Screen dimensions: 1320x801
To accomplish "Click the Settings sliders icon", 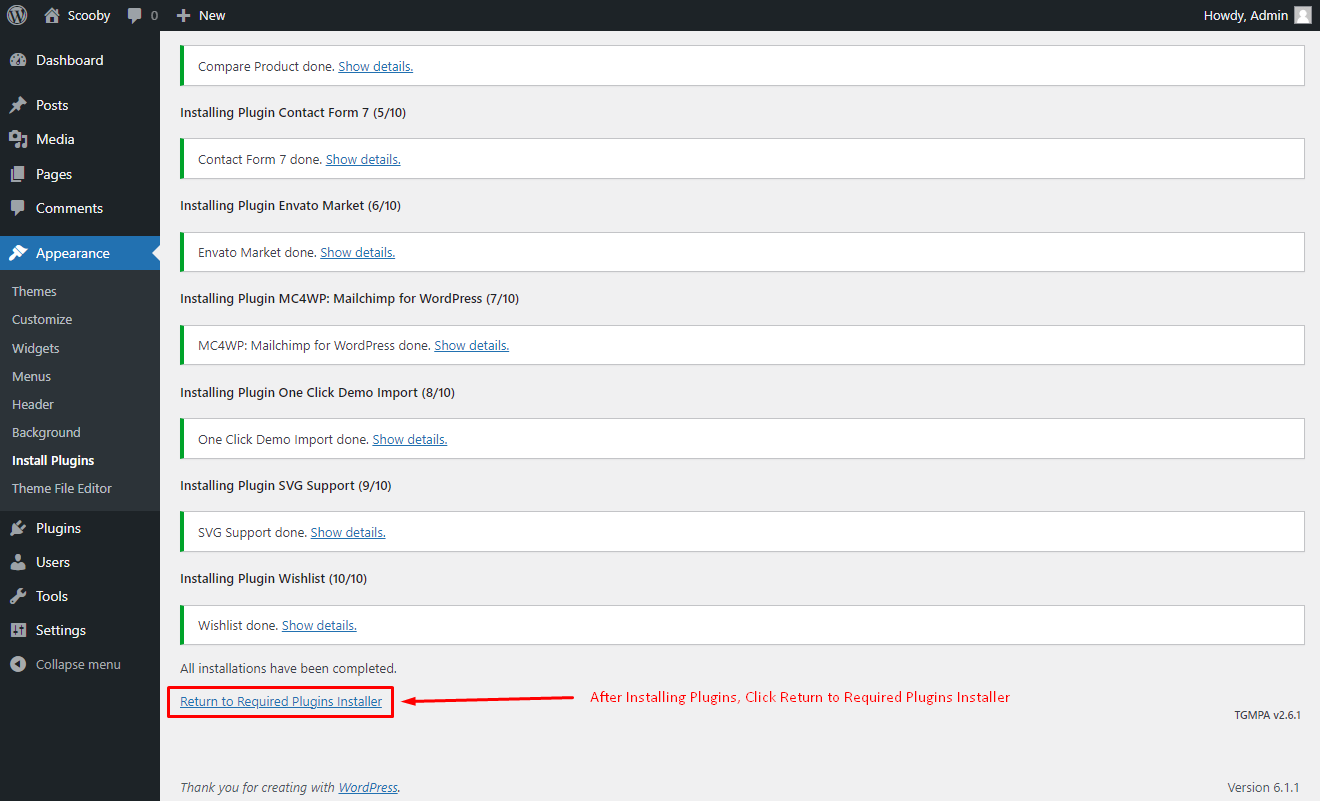I will click(x=18, y=630).
